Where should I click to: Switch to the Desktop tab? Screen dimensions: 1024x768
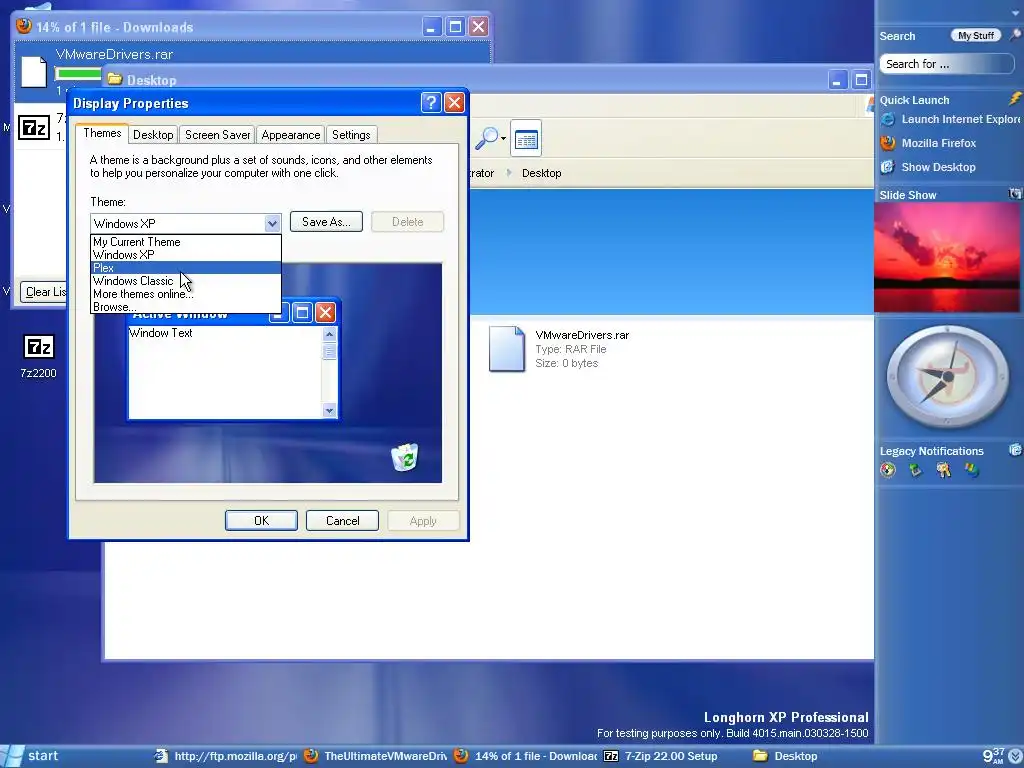153,135
